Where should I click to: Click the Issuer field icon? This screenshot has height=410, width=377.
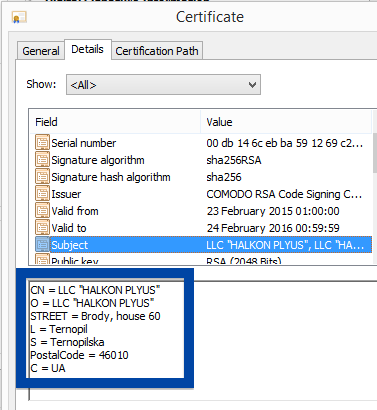[x=42, y=194]
